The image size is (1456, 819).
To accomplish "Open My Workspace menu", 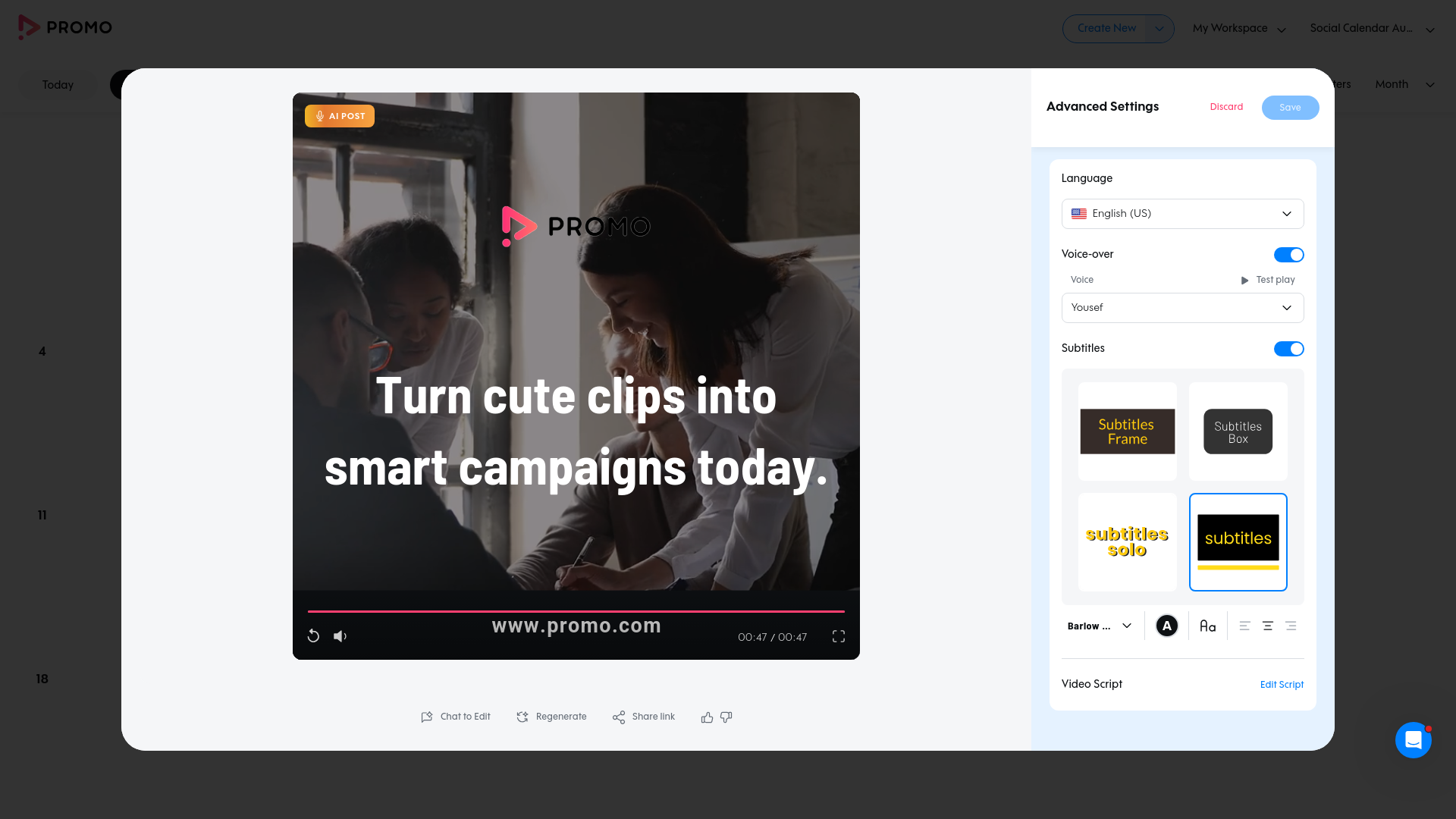I will [x=1239, y=29].
